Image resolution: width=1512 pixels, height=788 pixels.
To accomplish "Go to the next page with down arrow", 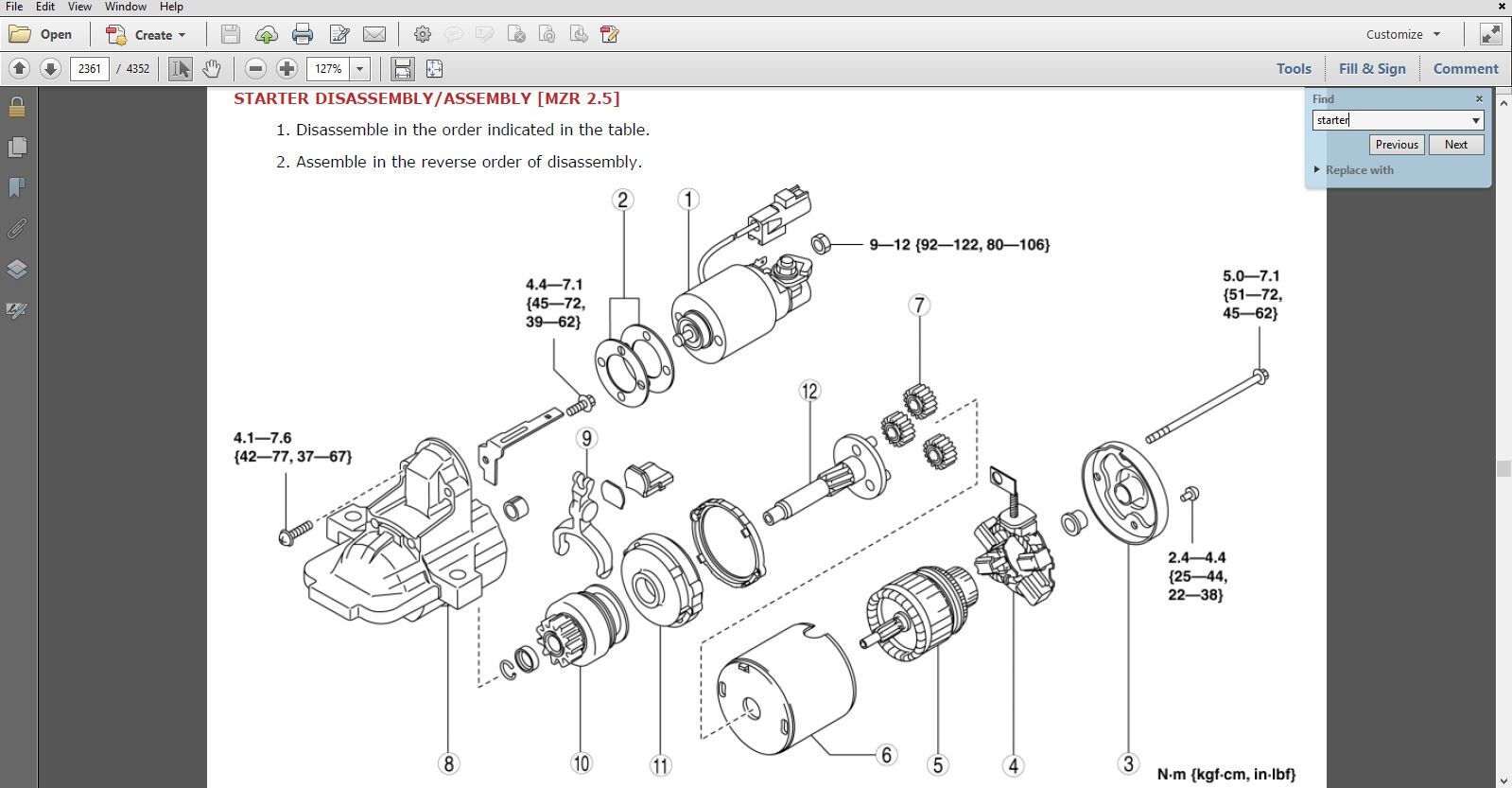I will [x=51, y=69].
